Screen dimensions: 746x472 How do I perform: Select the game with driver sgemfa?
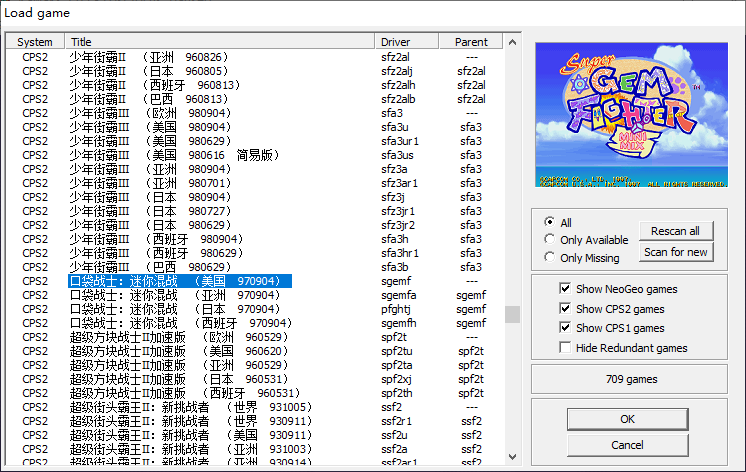(175, 296)
